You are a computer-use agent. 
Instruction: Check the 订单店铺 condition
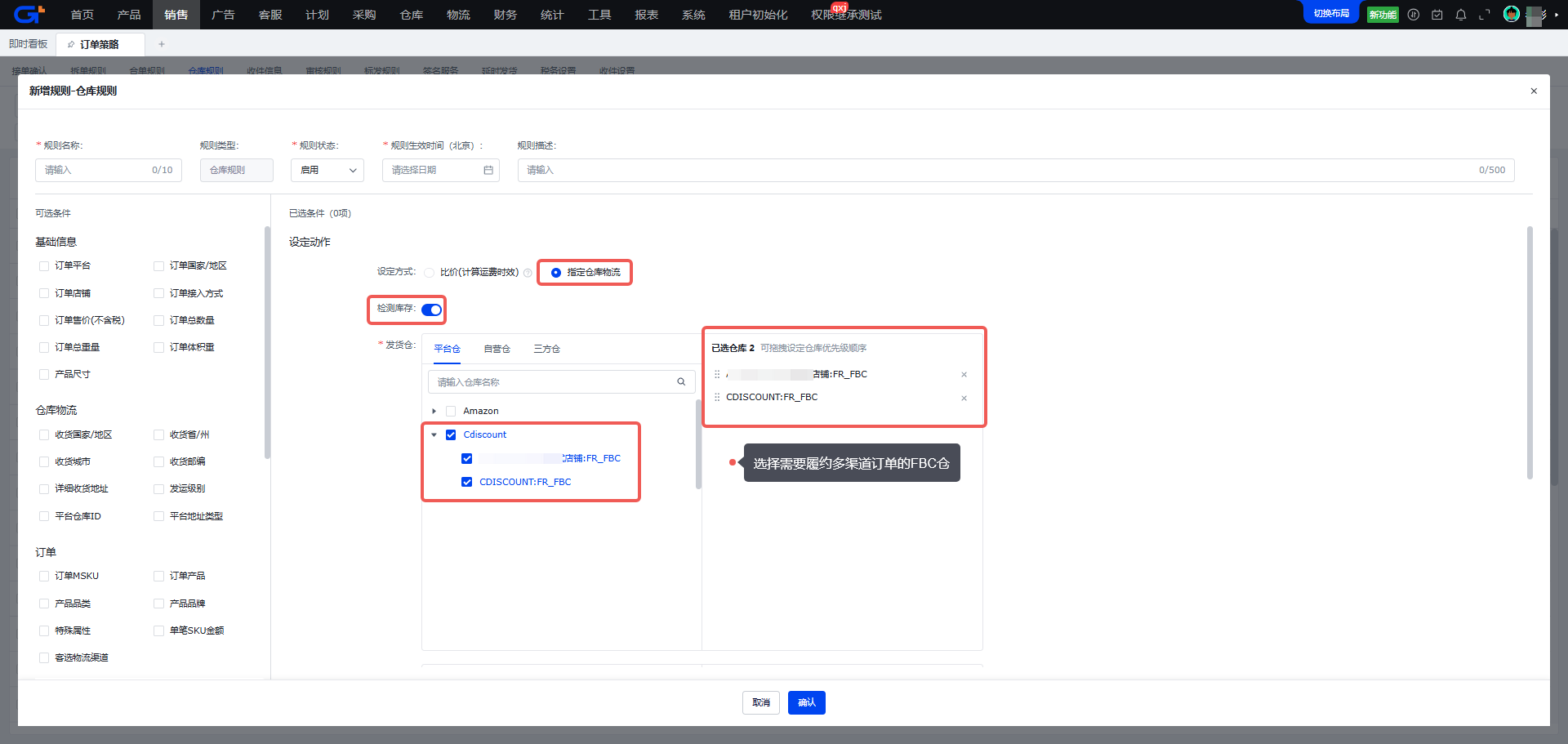coord(44,293)
